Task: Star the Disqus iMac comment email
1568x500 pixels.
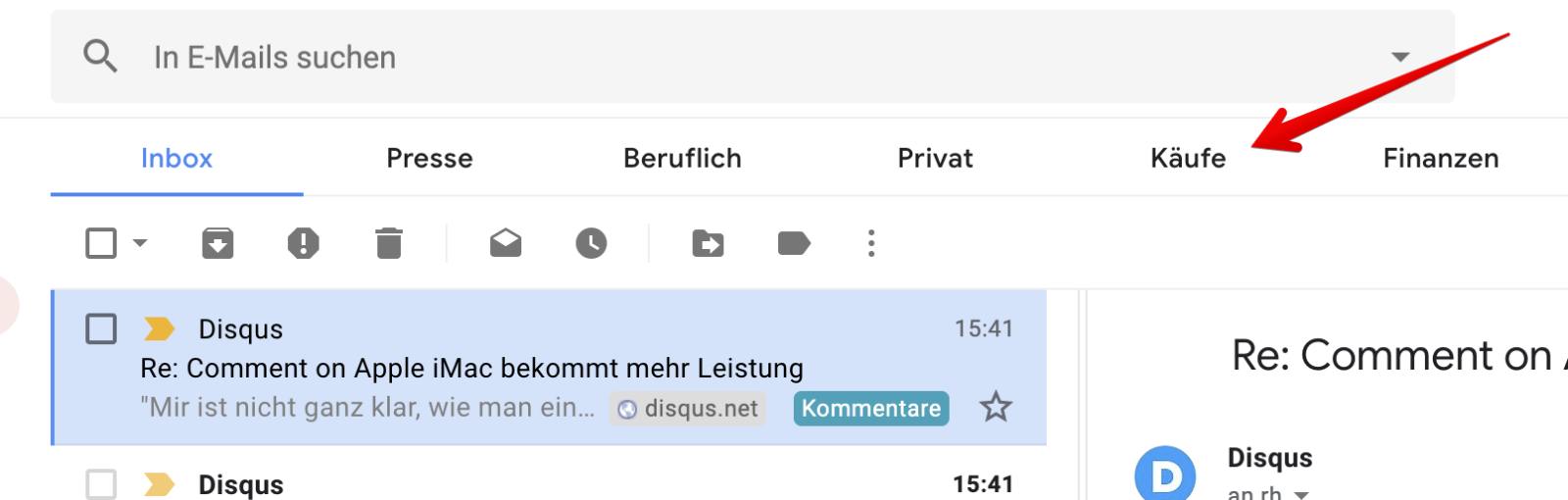Action: (996, 407)
